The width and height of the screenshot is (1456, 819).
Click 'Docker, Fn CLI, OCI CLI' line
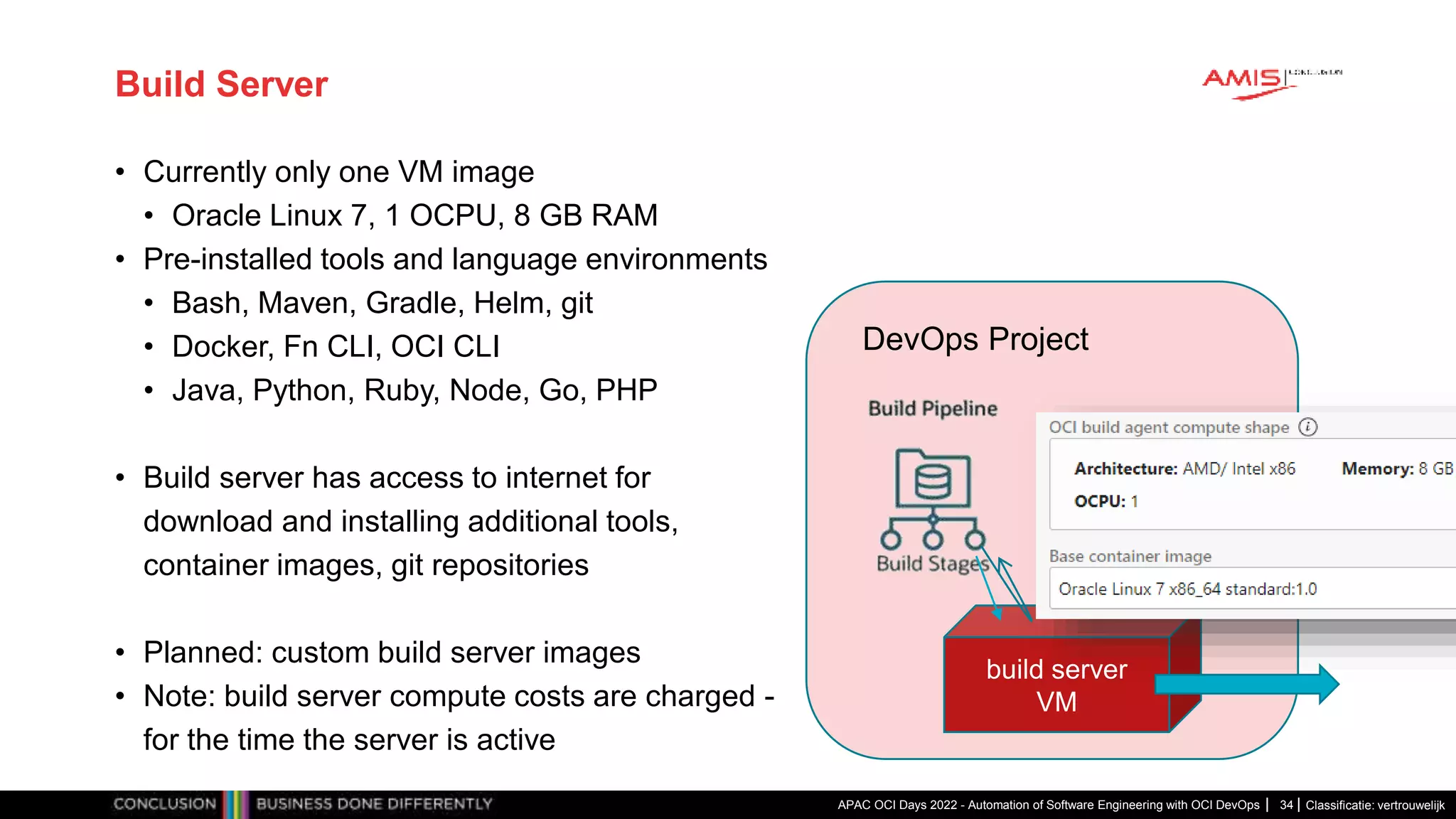[336, 347]
